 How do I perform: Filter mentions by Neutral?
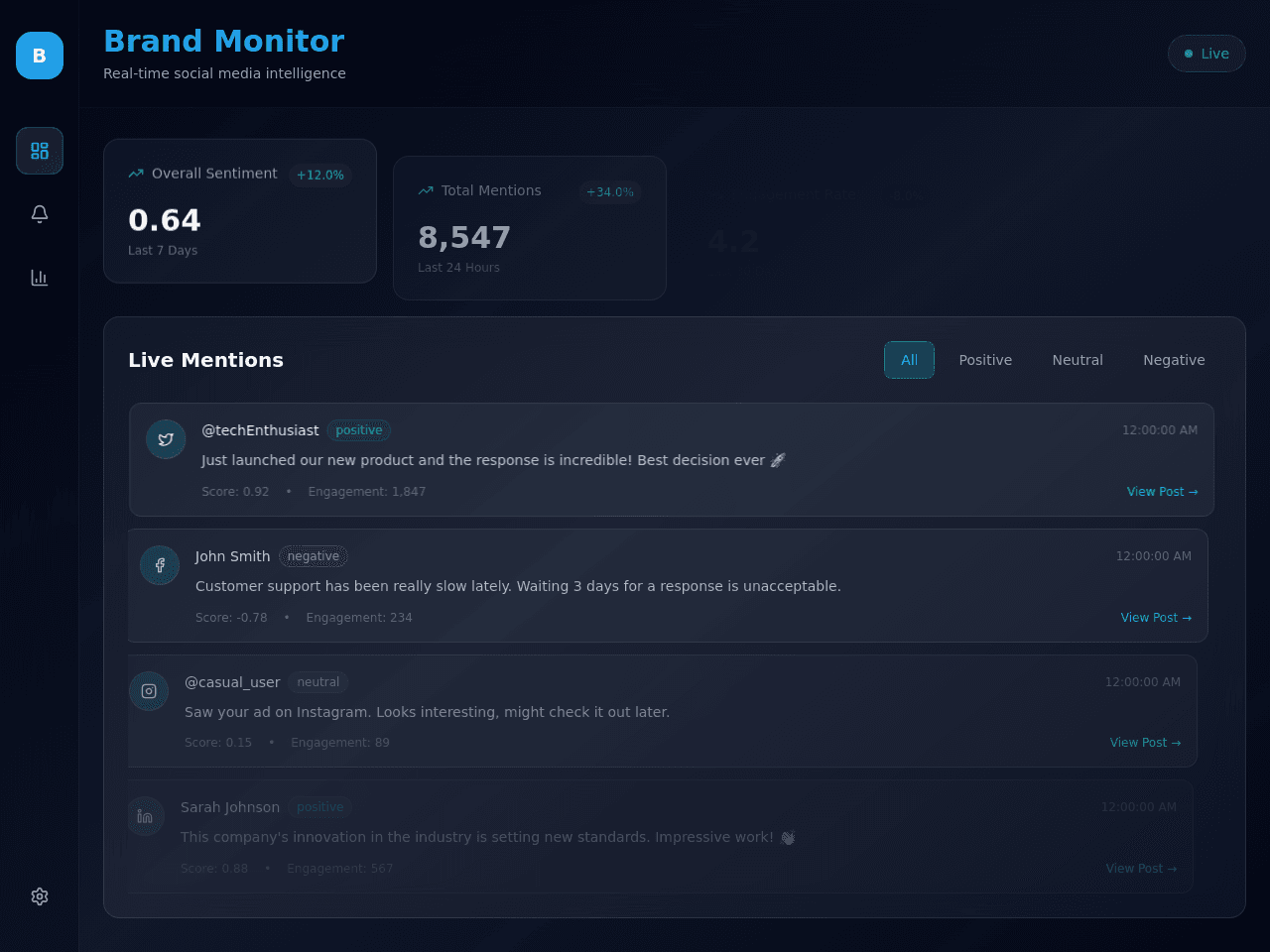[x=1078, y=360]
